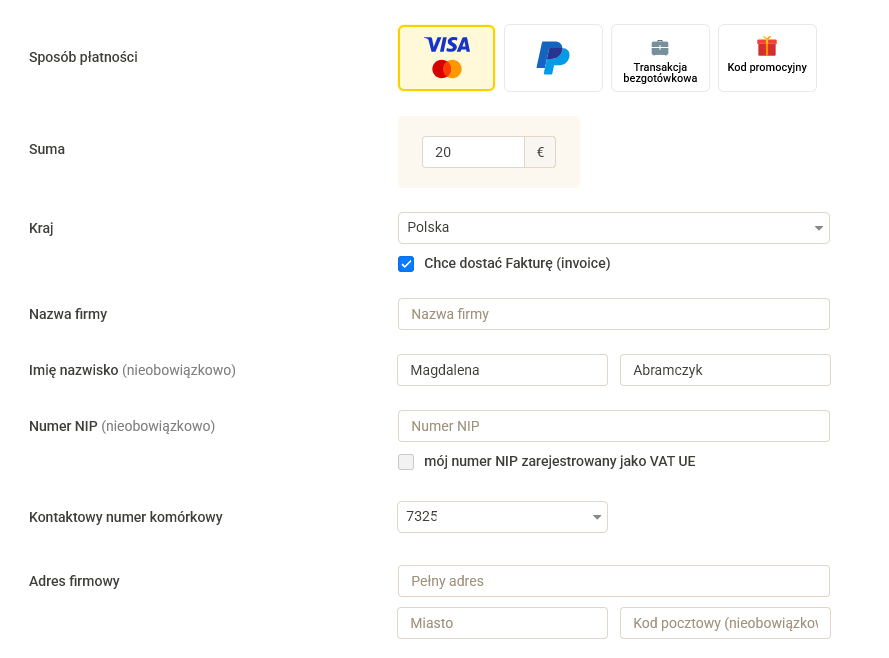Click the Polska selected country text
889x658 pixels.
pos(428,227)
